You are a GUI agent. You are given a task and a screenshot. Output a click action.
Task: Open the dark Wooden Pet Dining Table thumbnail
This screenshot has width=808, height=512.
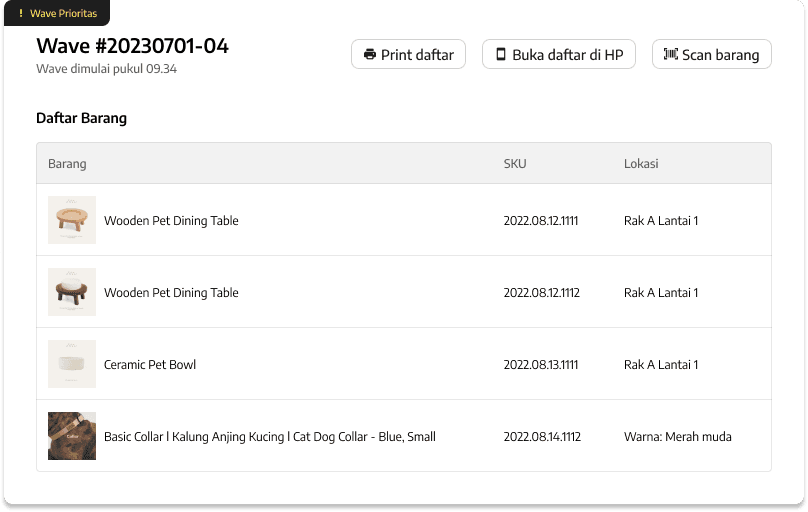pos(72,292)
